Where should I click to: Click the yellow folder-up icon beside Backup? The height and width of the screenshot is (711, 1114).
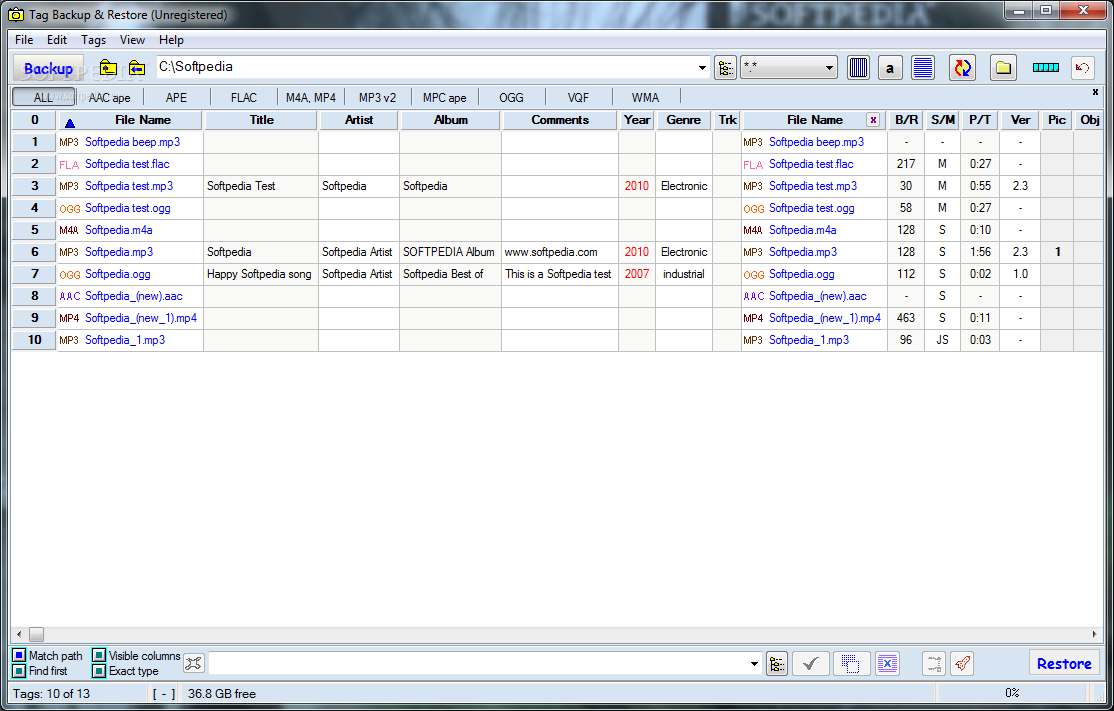(108, 68)
